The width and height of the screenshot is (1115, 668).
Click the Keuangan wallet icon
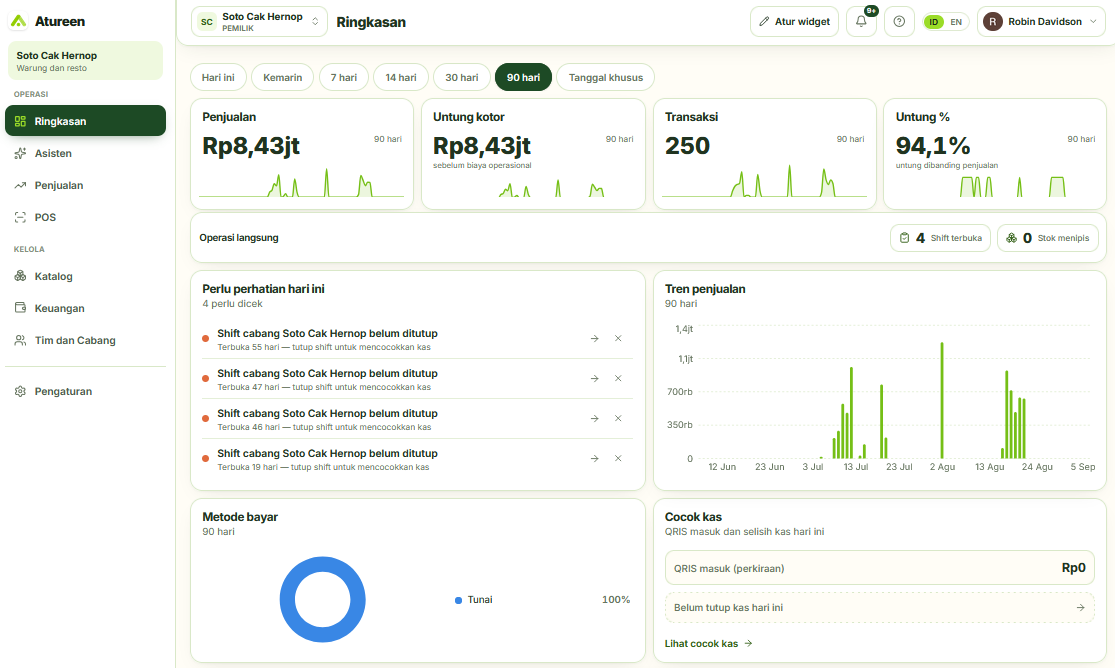[x=21, y=308]
